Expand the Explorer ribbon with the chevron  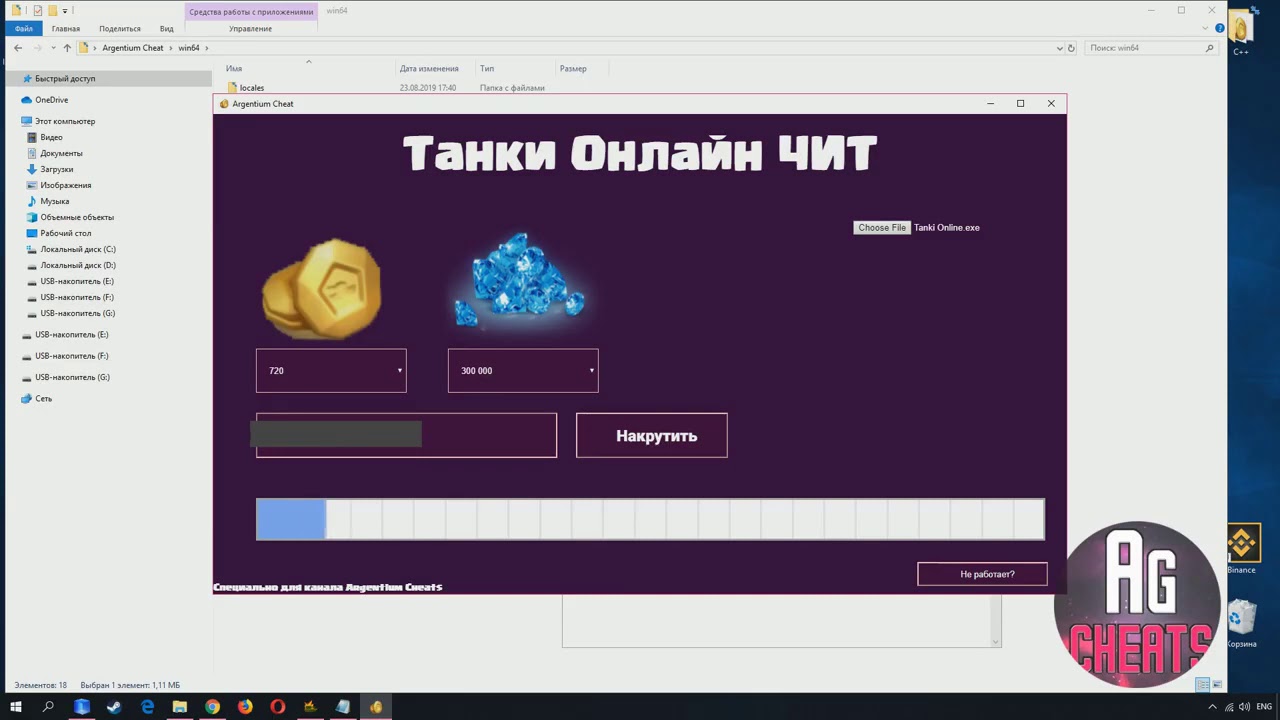[x=1207, y=28]
